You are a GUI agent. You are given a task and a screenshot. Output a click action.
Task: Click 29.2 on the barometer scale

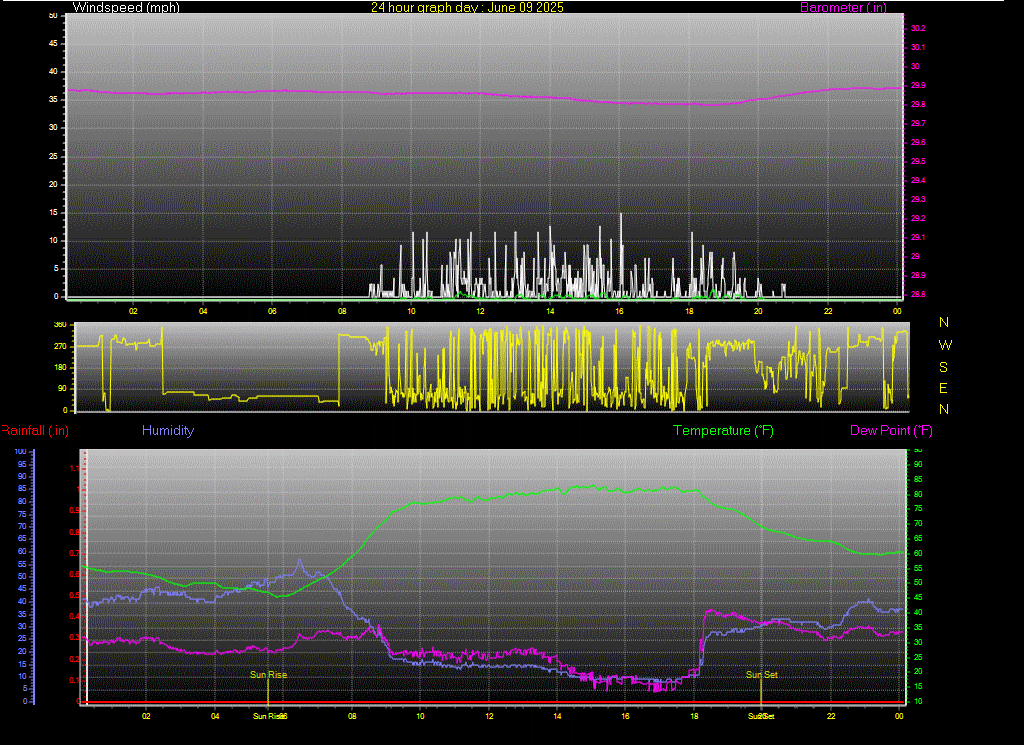(x=918, y=218)
